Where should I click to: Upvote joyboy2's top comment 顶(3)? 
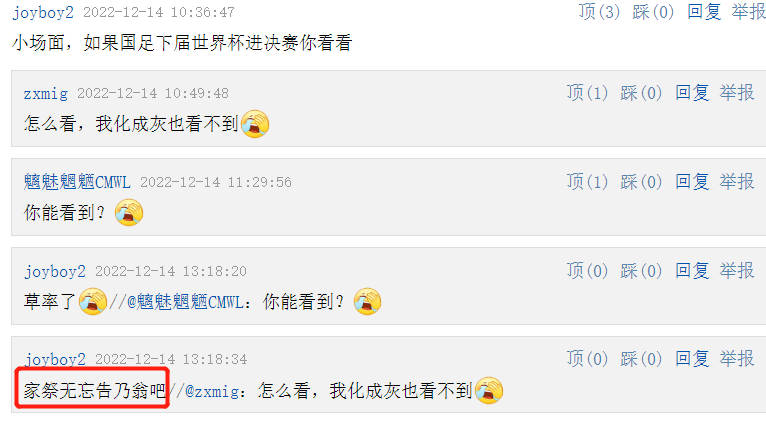599,12
